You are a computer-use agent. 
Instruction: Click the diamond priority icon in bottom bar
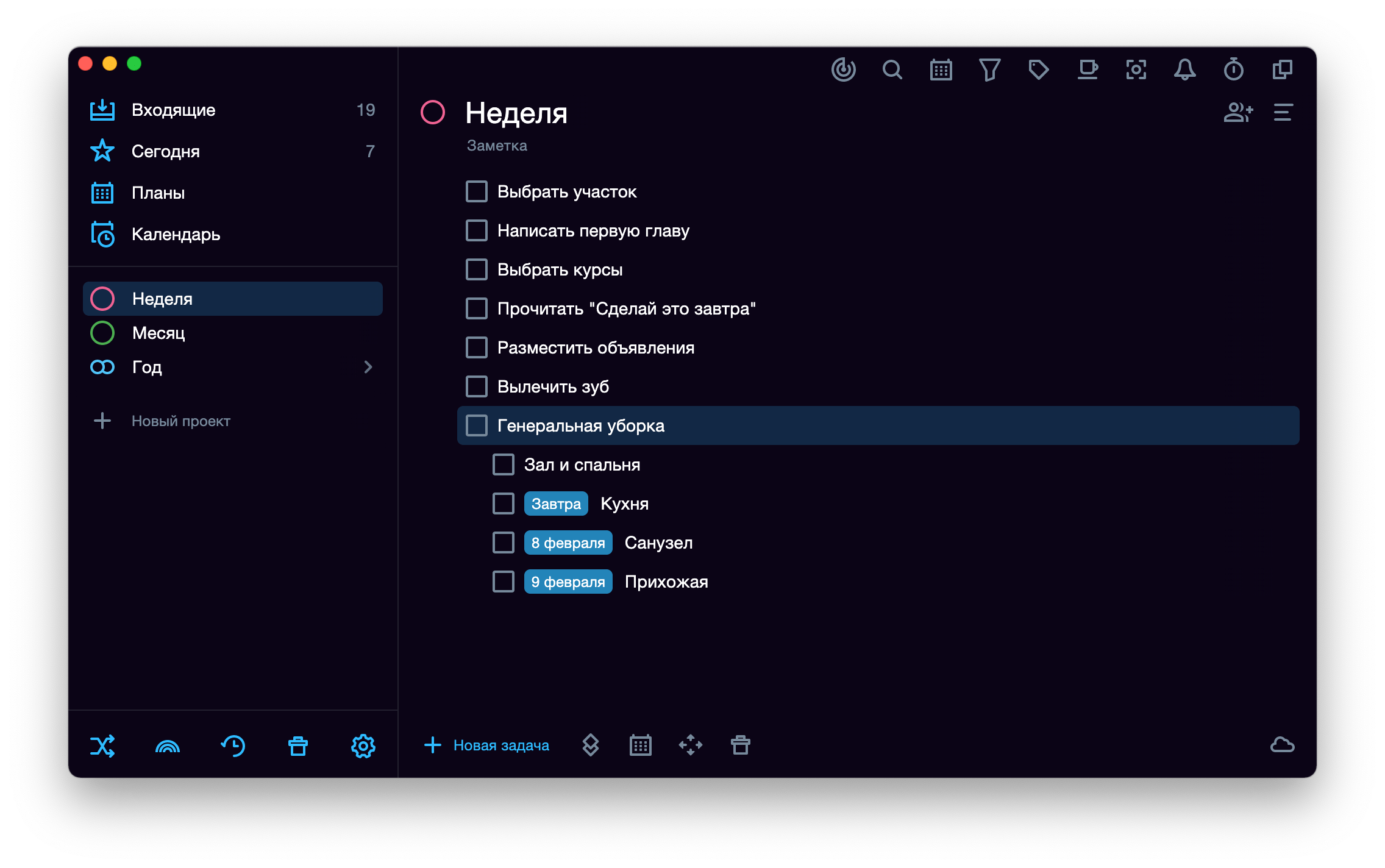pos(591,745)
